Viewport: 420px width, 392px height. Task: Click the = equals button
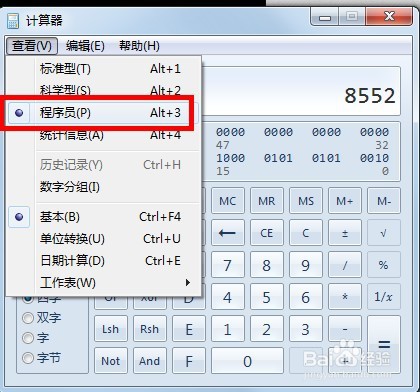384,345
